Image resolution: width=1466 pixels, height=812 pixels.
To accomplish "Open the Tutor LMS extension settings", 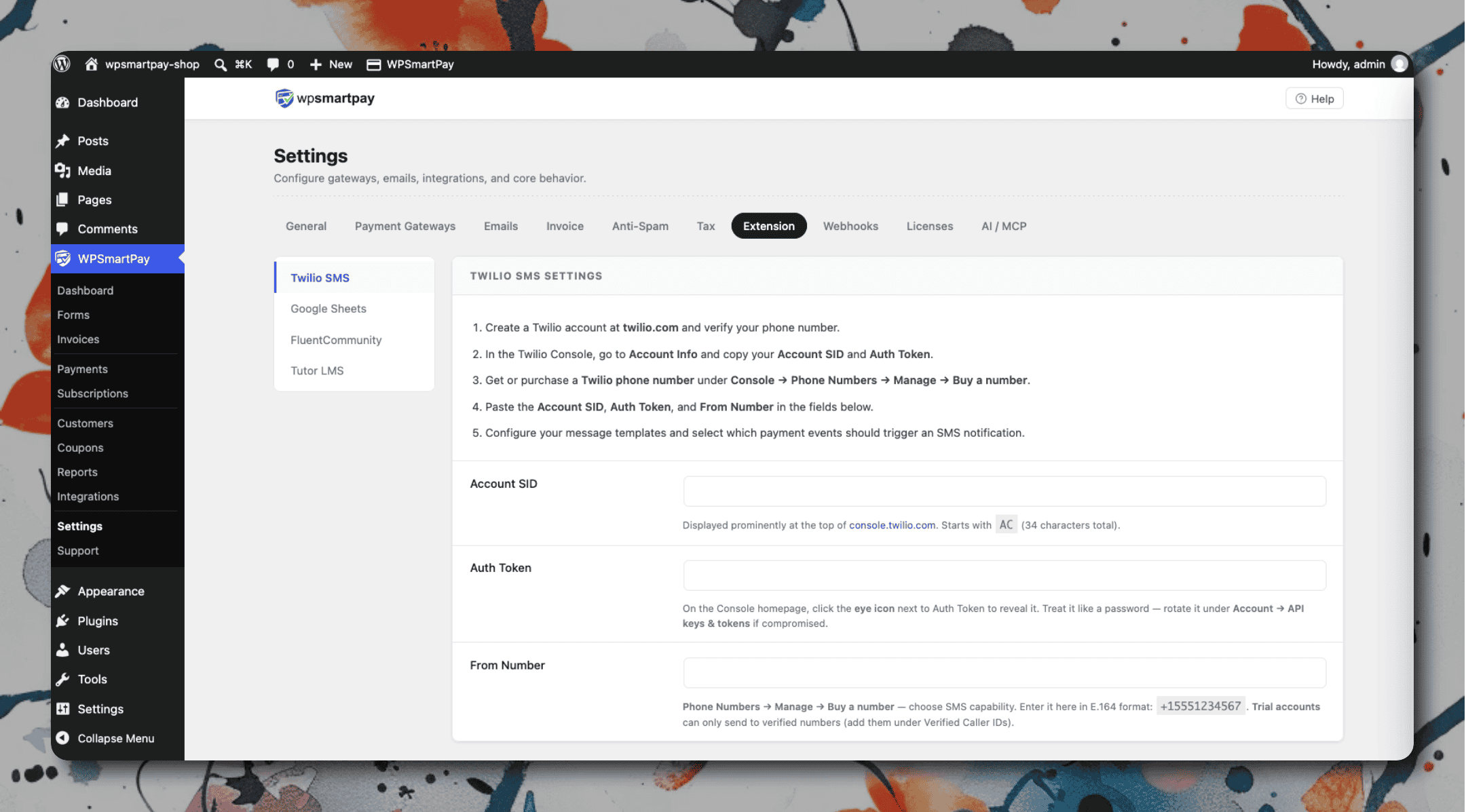I will (x=354, y=370).
